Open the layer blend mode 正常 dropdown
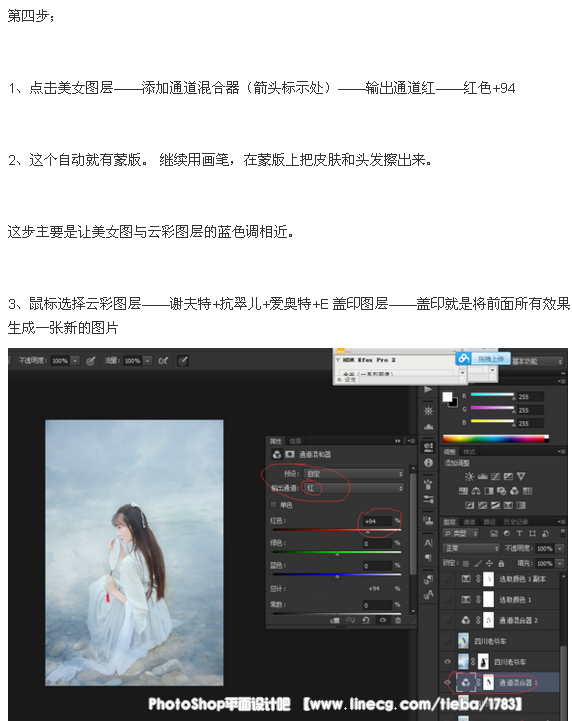 (471, 549)
